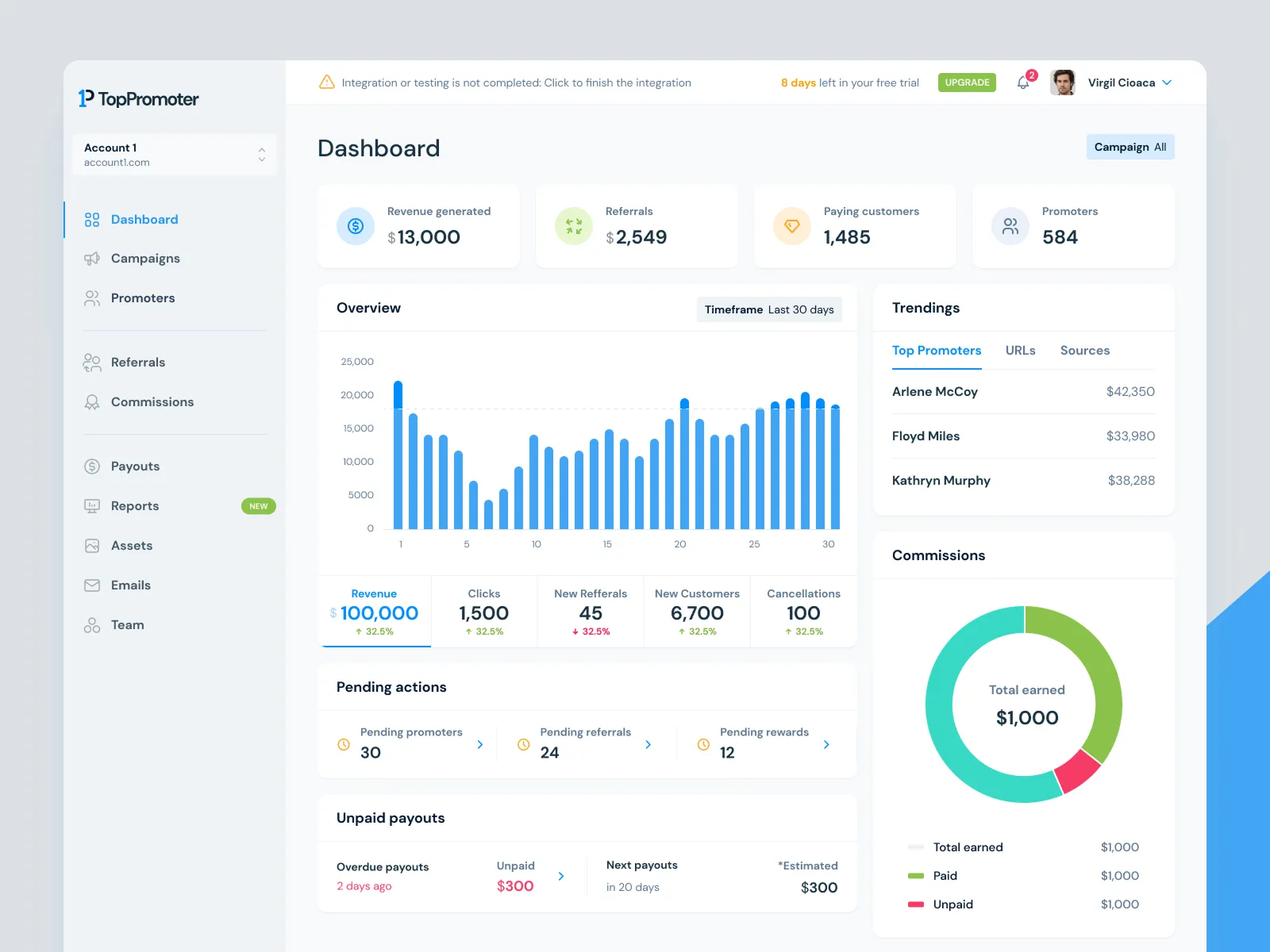Click the Assets image icon in sidebar

tap(92, 546)
